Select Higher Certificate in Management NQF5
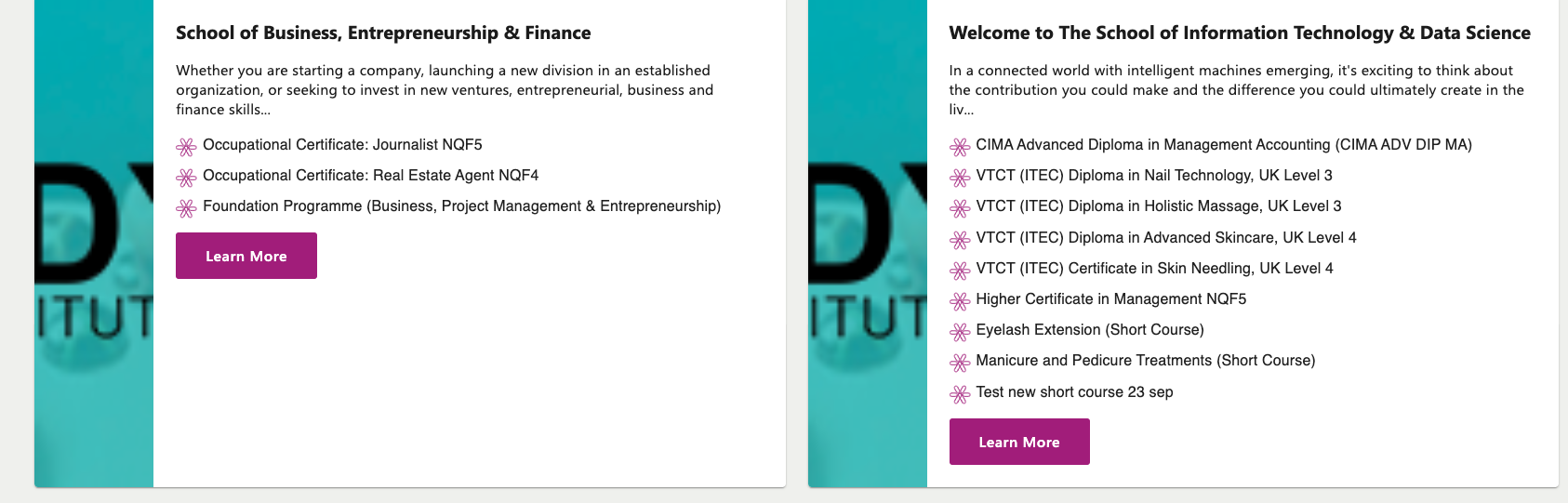This screenshot has width=1568, height=503. [x=1111, y=299]
